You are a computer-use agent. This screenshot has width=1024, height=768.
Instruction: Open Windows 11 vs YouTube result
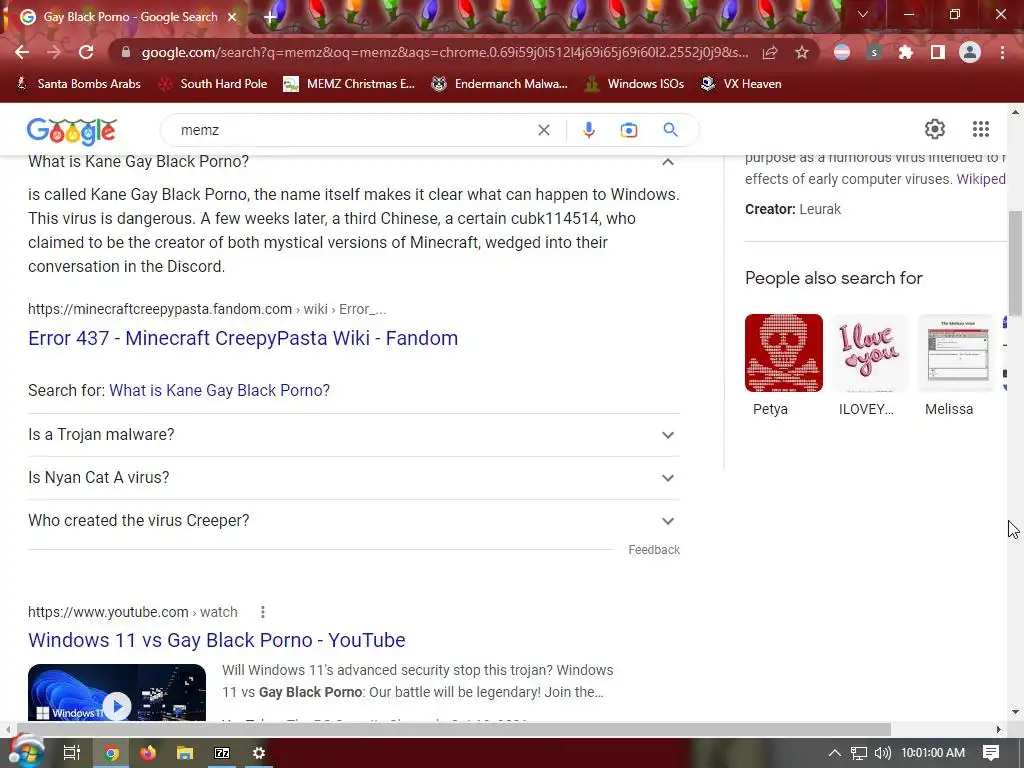[x=217, y=640]
